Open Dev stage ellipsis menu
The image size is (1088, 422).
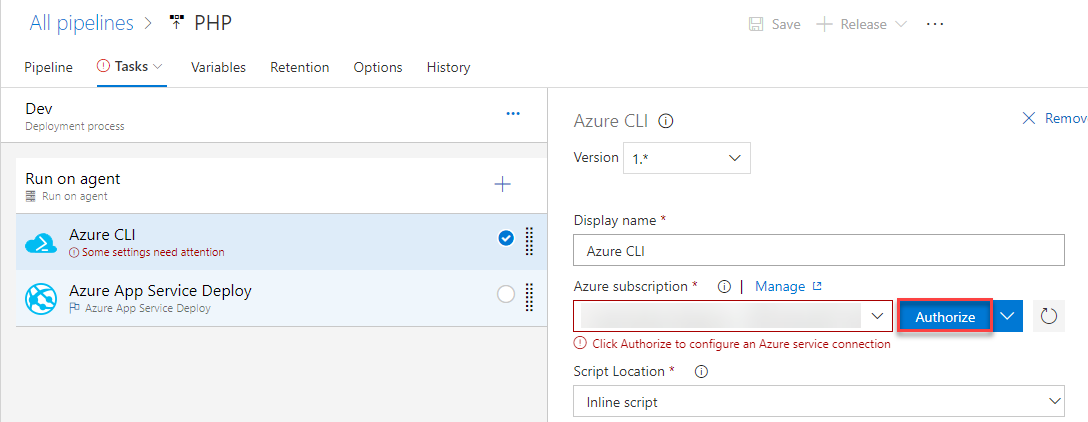tap(513, 114)
